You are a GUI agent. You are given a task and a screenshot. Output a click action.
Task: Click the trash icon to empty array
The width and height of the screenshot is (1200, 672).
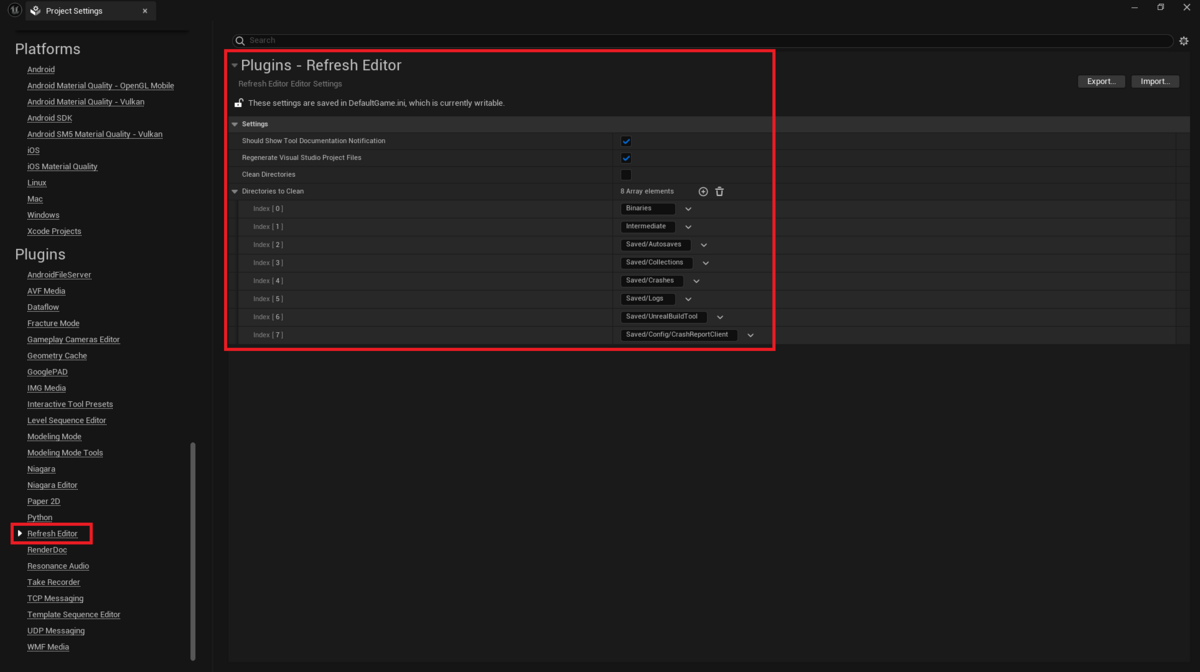(x=719, y=191)
